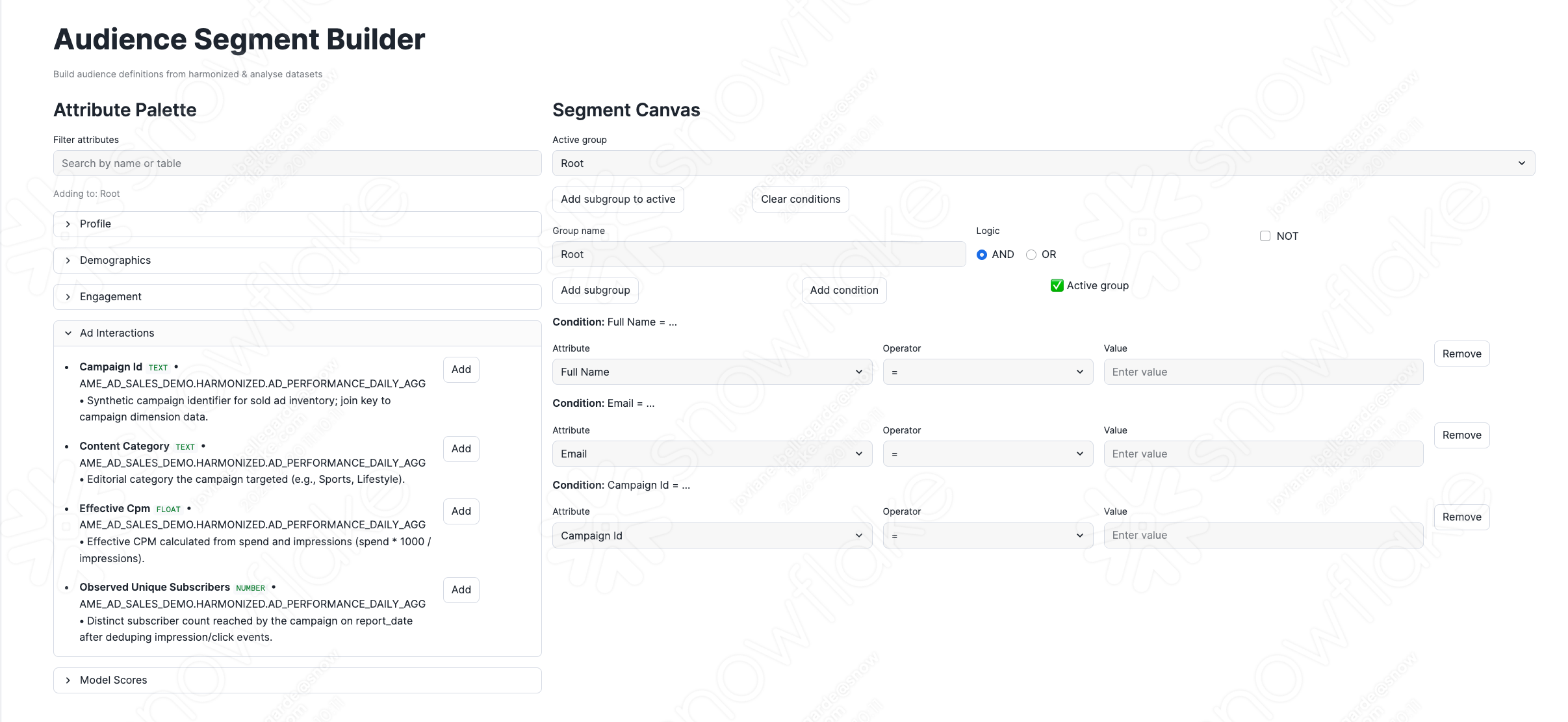Screen dimensions: 1568x722
Task: Select the OR logic radio button
Action: tap(1030, 254)
